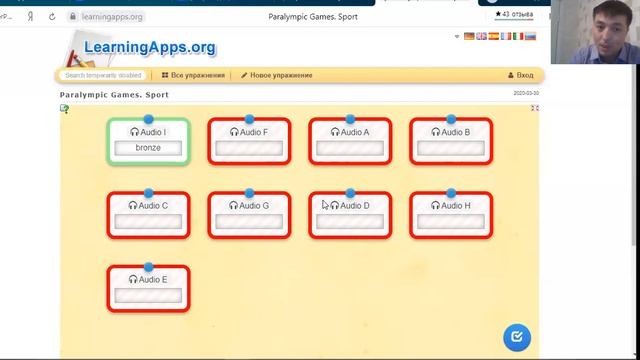
Task: Switch site language to Italian flag
Action: (x=518, y=36)
